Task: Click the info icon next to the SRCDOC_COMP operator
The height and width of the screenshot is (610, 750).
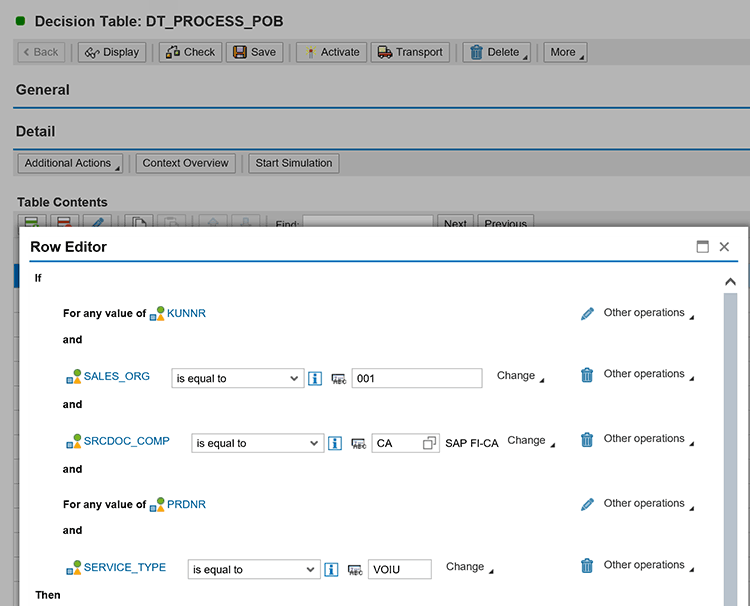Action: coord(335,443)
